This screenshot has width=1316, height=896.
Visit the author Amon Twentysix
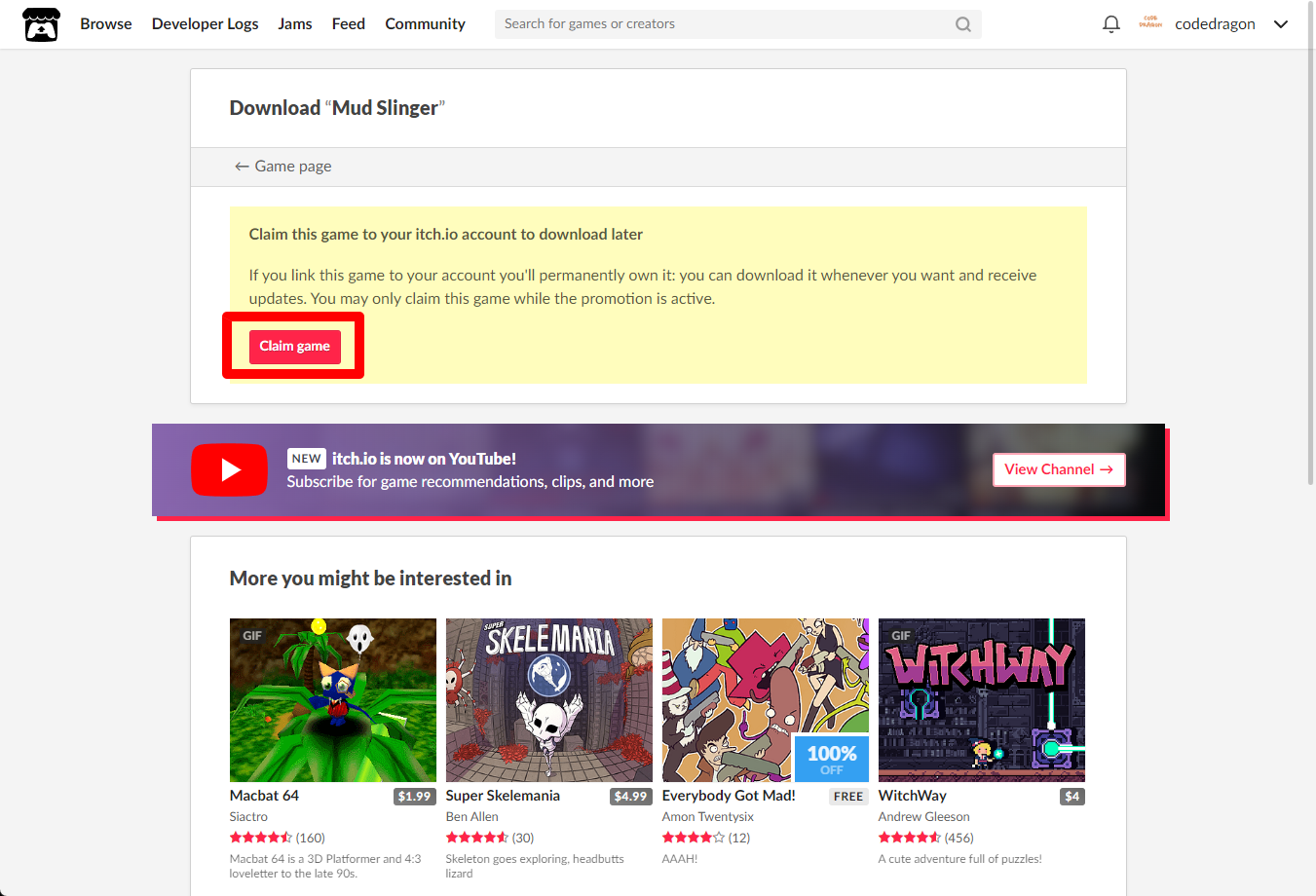708,817
